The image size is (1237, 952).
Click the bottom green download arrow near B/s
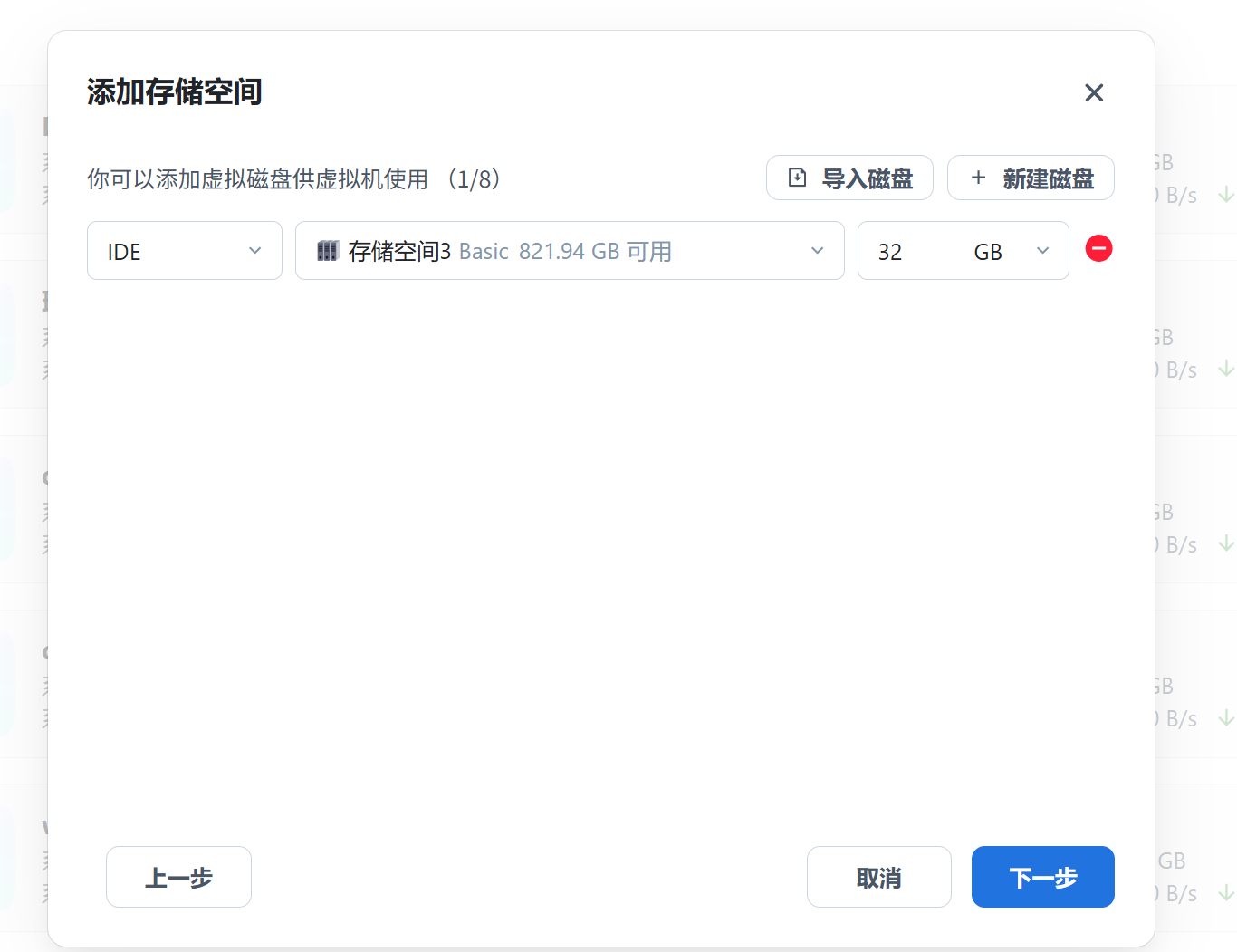click(x=1226, y=893)
